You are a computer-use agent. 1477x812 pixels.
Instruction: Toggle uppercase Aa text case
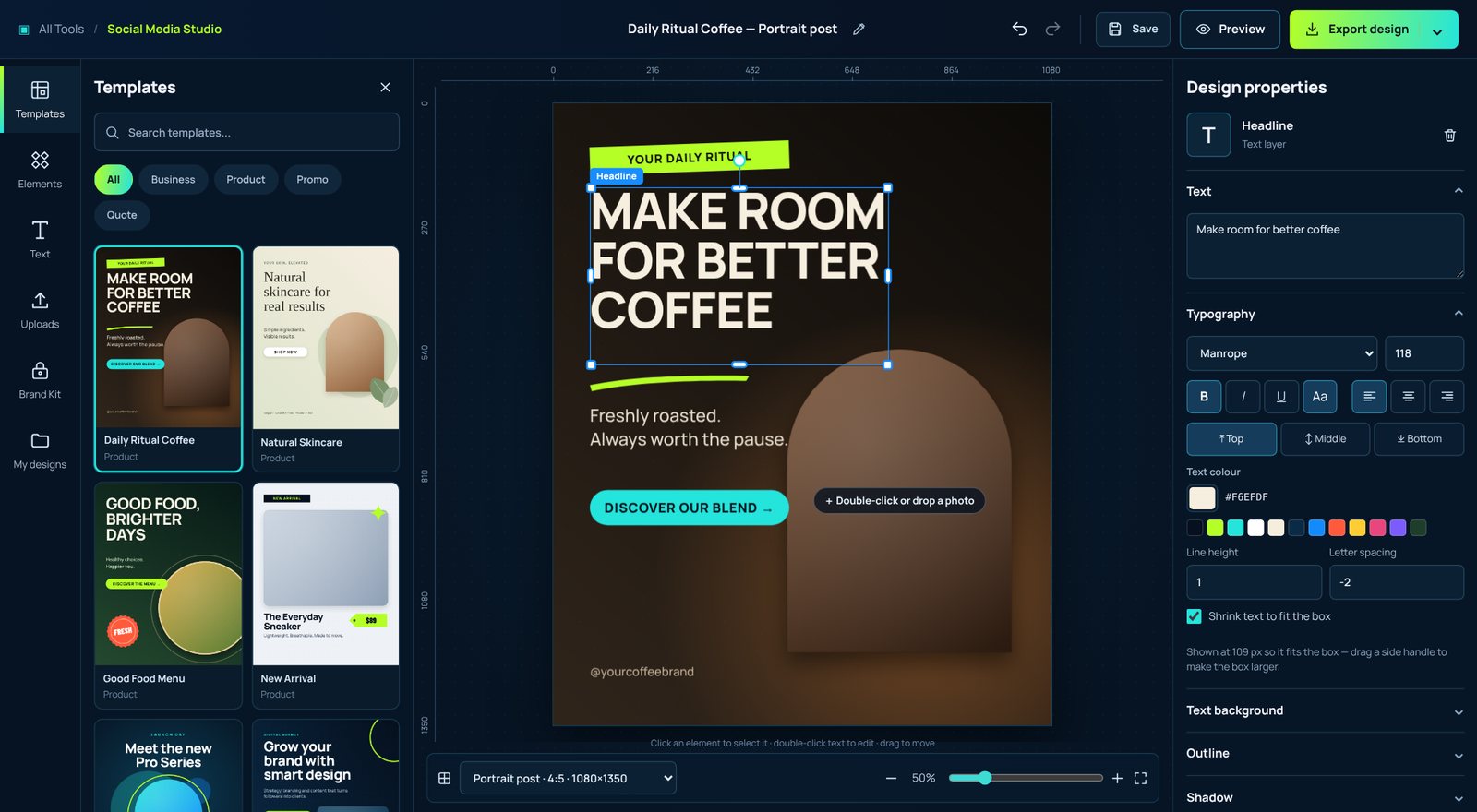[x=1320, y=397]
